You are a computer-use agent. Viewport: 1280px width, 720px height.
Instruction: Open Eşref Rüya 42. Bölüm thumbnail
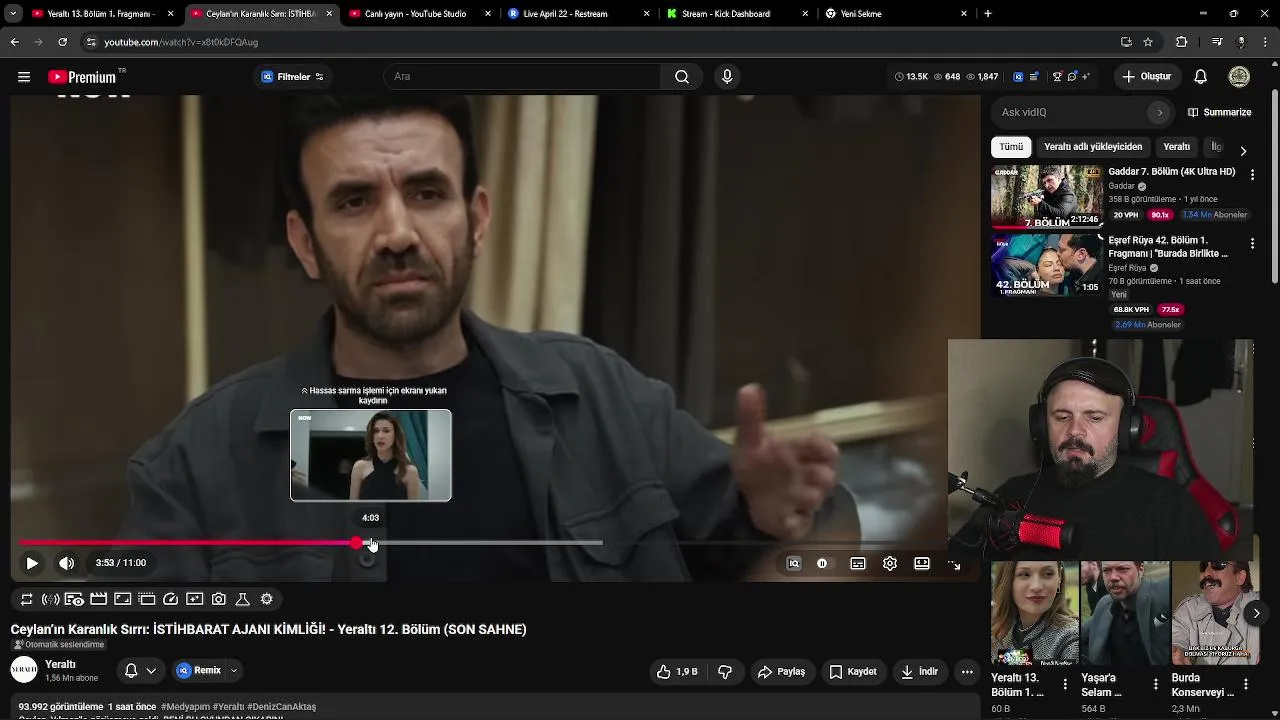(x=1047, y=265)
